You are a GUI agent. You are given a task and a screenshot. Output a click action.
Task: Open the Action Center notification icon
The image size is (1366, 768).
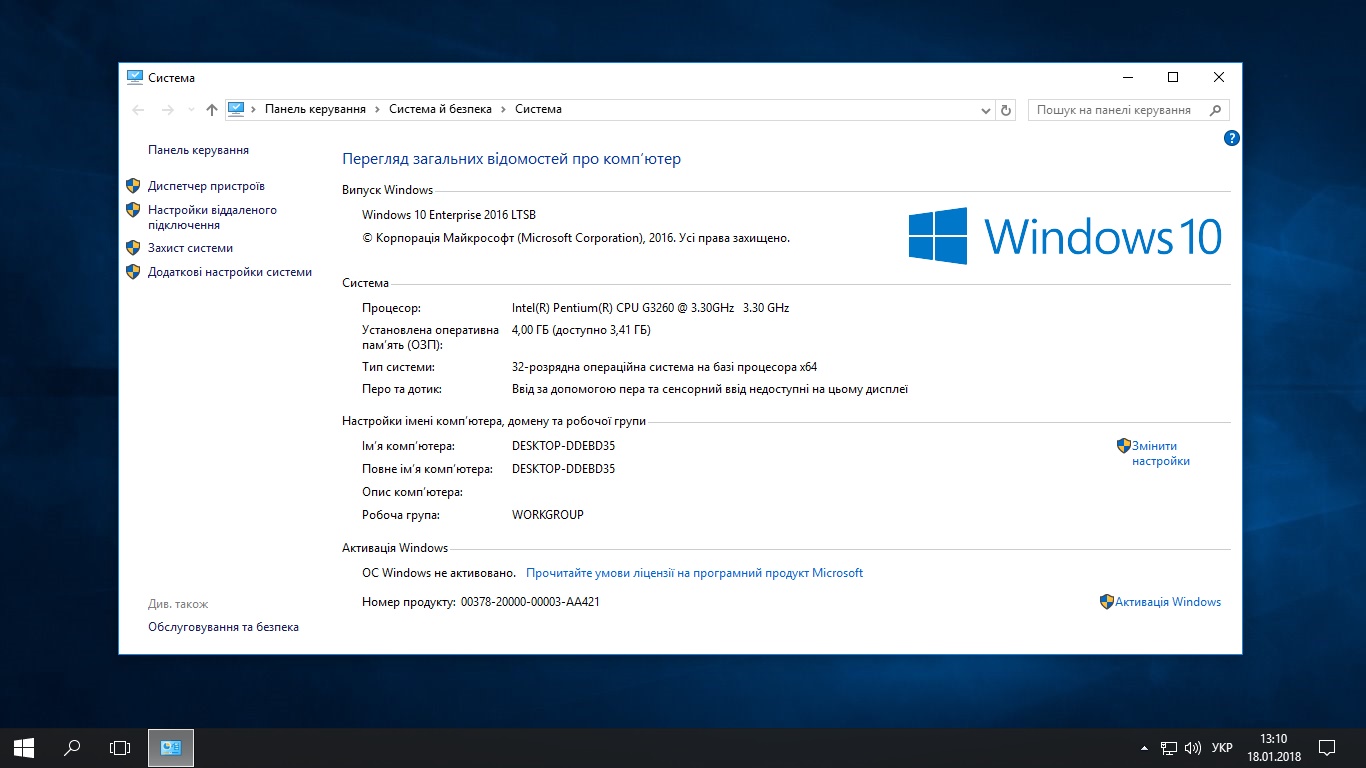click(1327, 747)
